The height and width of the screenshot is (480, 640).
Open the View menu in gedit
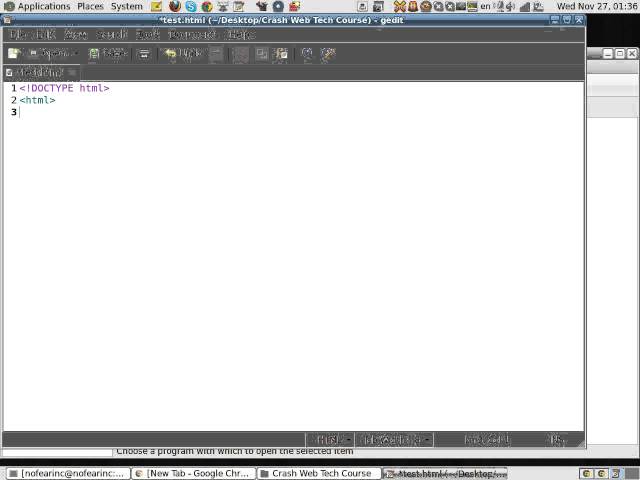[76, 34]
